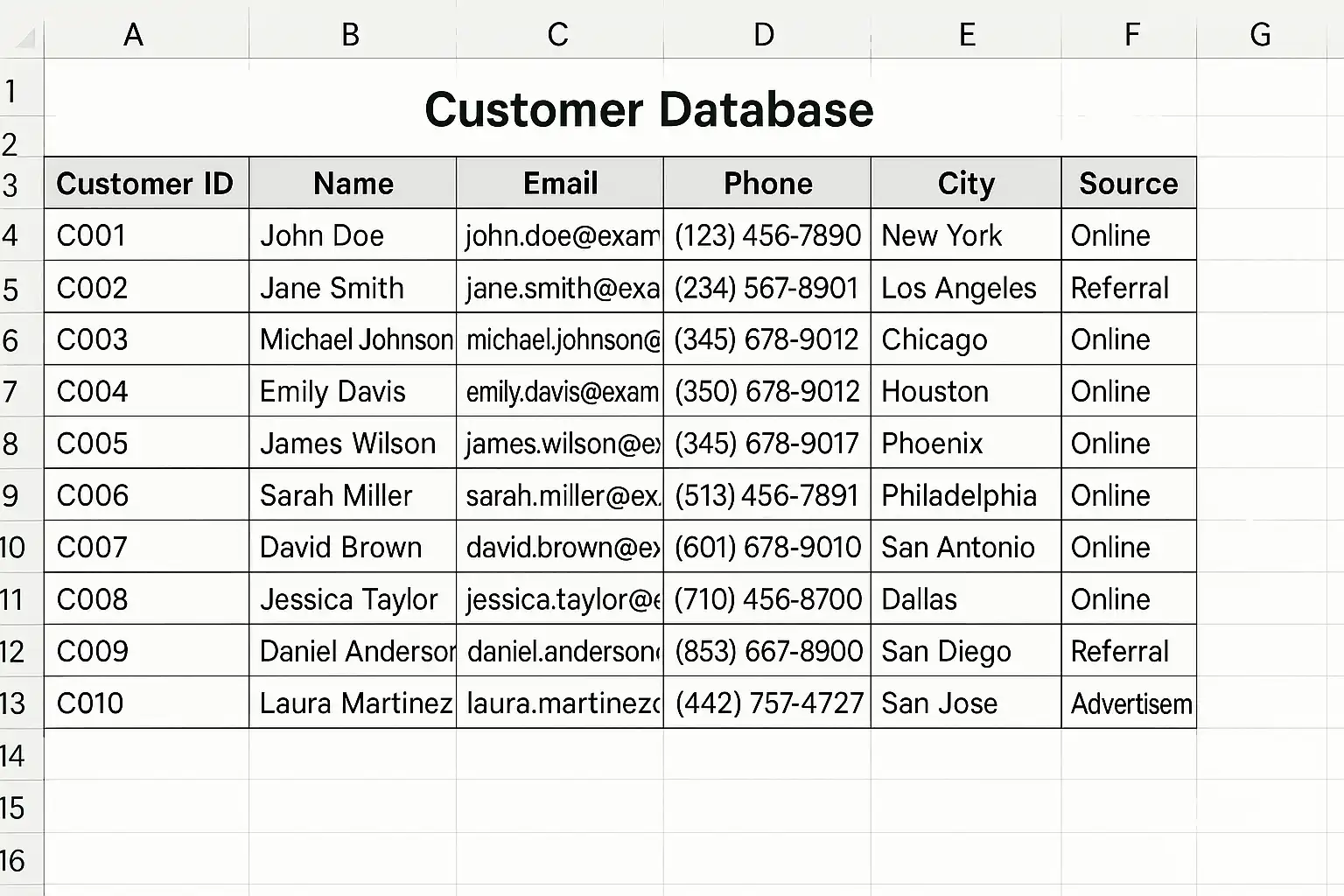
Task: Select the San Diego city cell
Action: pyautogui.click(x=966, y=651)
